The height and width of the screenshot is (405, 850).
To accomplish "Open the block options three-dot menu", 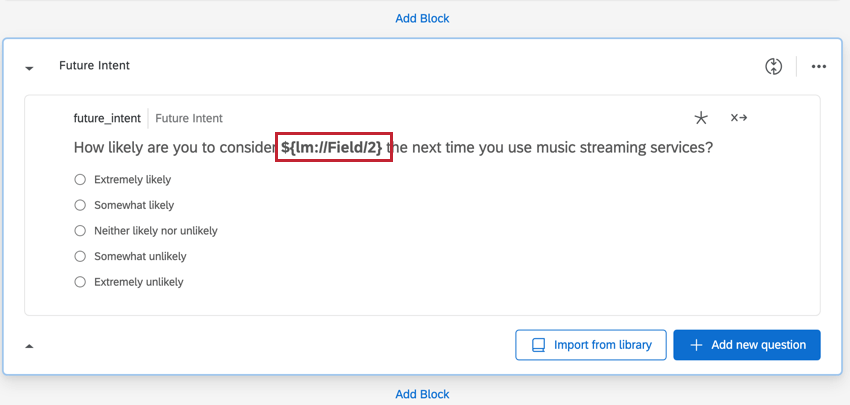I will [x=819, y=66].
